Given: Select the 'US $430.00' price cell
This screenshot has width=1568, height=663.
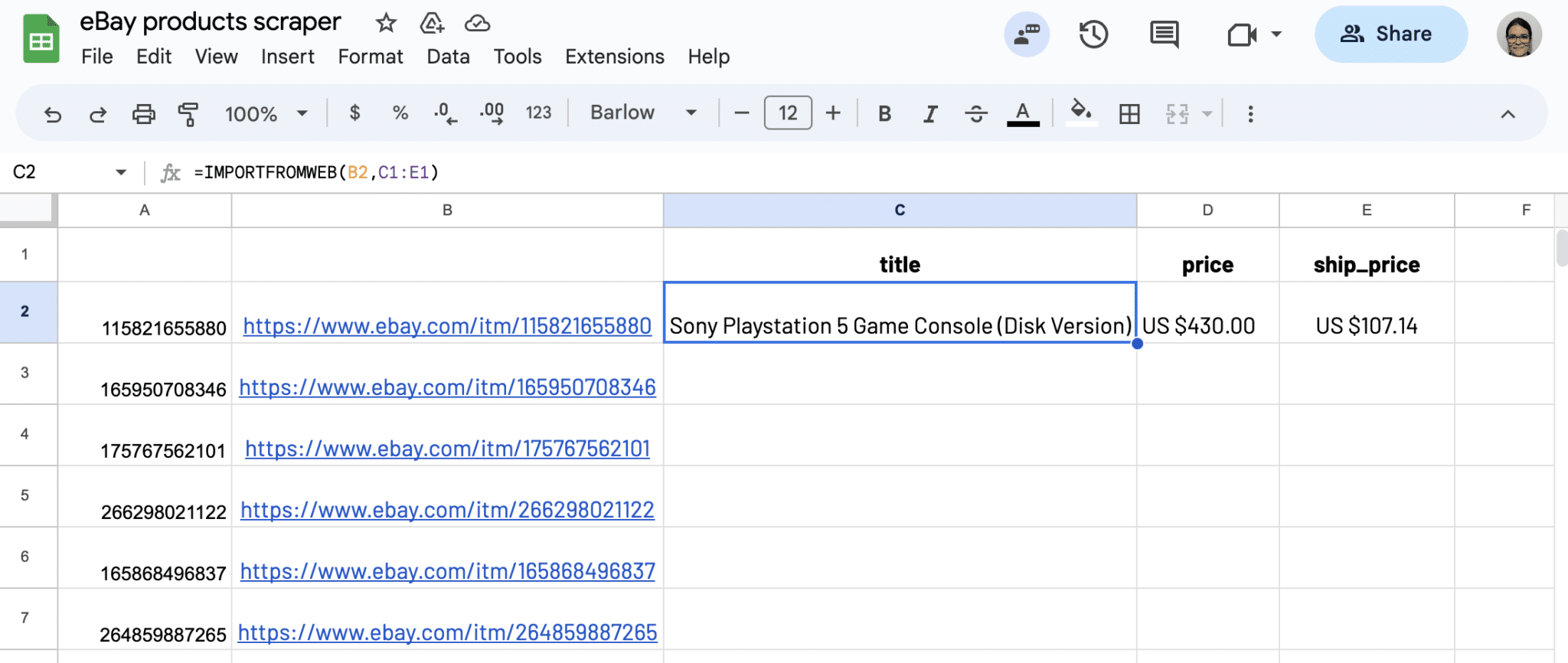Looking at the screenshot, I should tap(1208, 312).
